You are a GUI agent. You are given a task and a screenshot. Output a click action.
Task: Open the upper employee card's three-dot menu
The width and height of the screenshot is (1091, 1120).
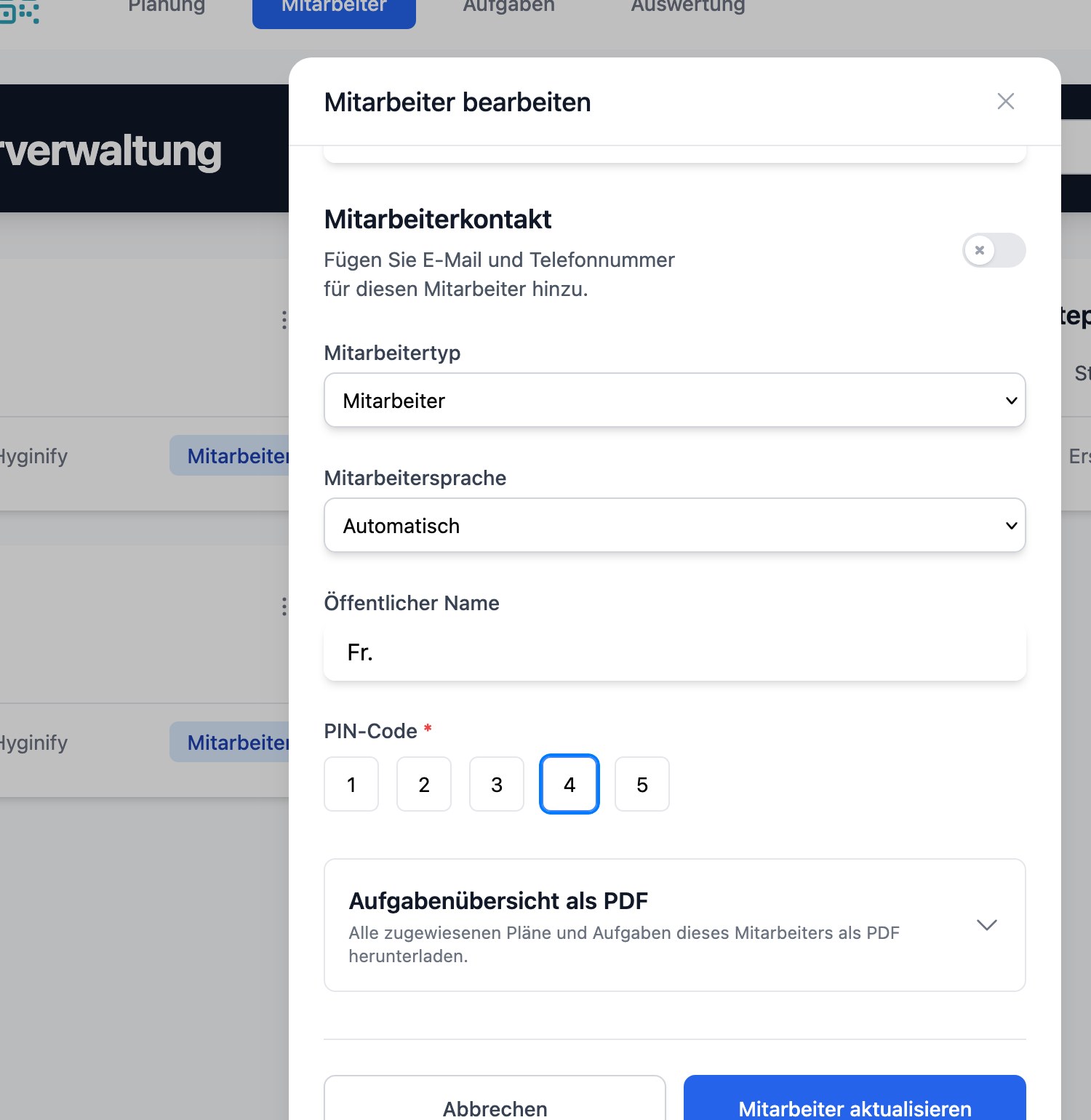click(x=284, y=320)
